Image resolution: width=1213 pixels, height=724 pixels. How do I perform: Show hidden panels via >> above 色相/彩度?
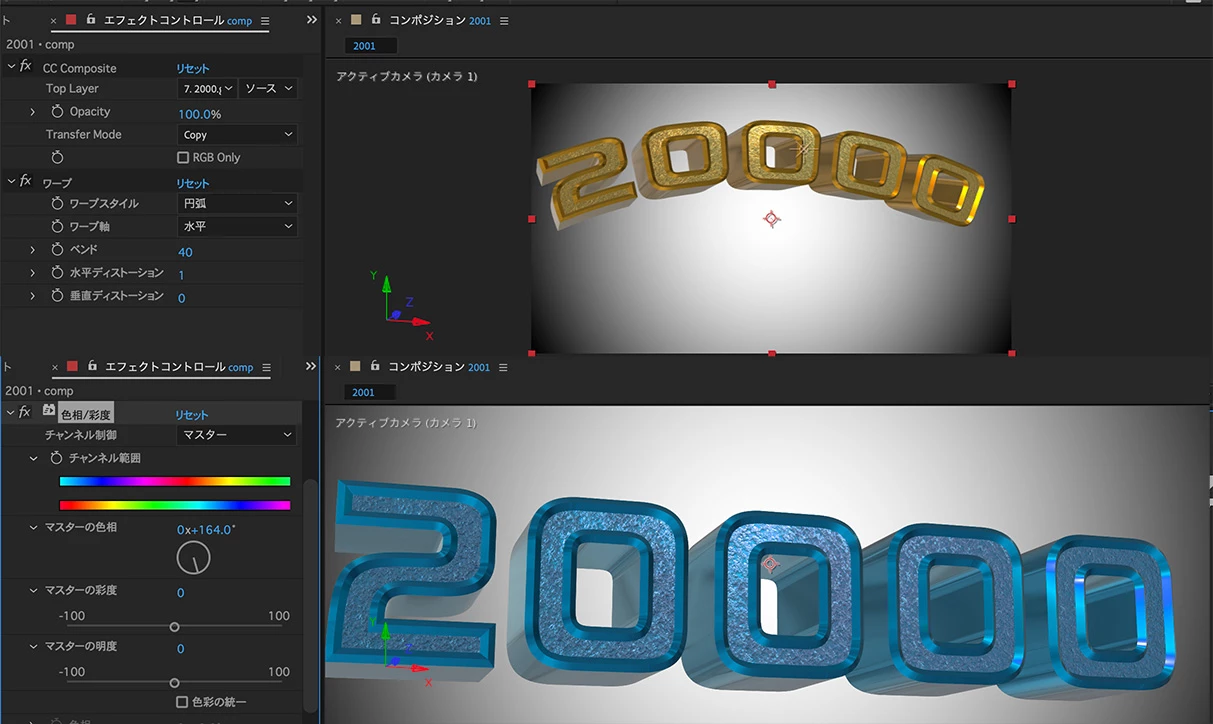tap(311, 367)
